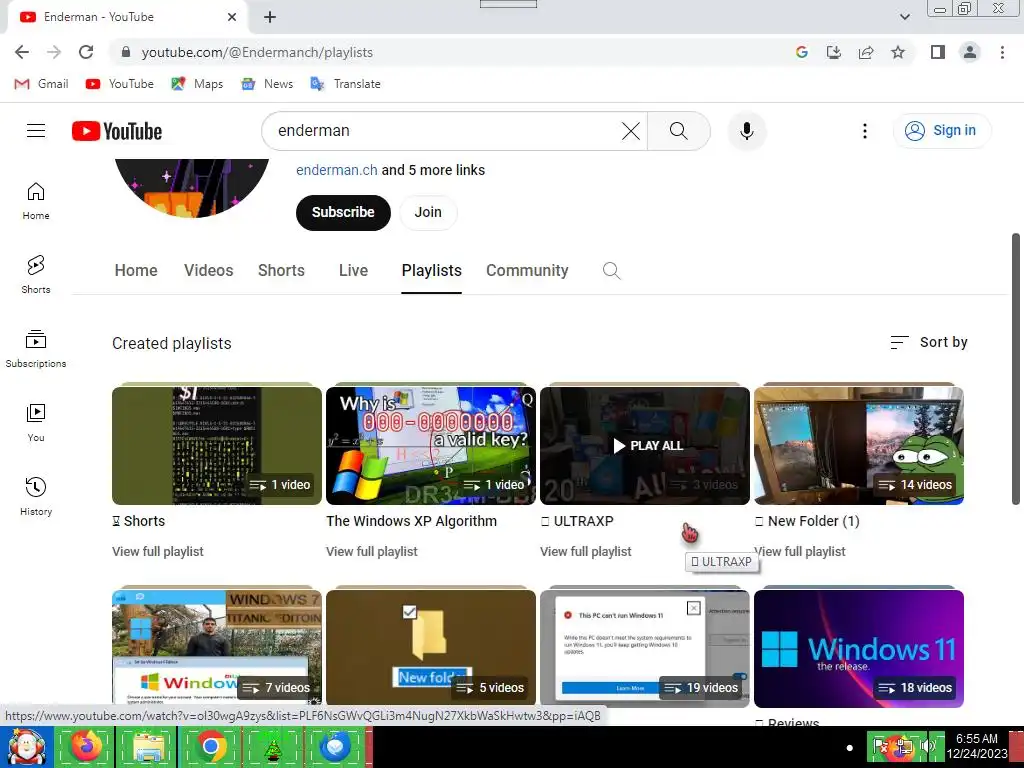The height and width of the screenshot is (768, 1024).
Task: Play all on ULTRAXP playlist thumbnail
Action: (x=645, y=445)
